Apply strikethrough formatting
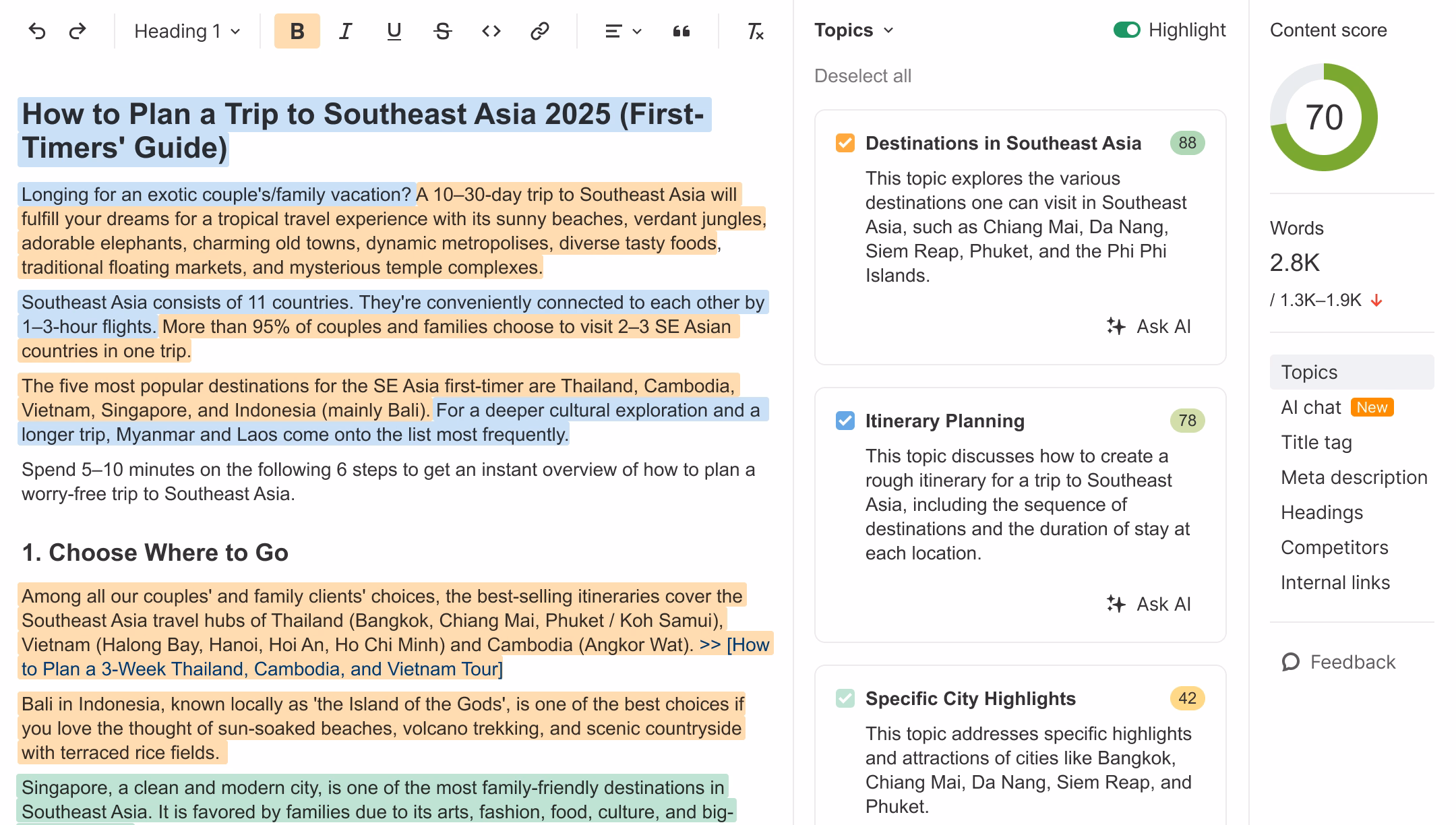The image size is (1456, 825). (x=442, y=30)
